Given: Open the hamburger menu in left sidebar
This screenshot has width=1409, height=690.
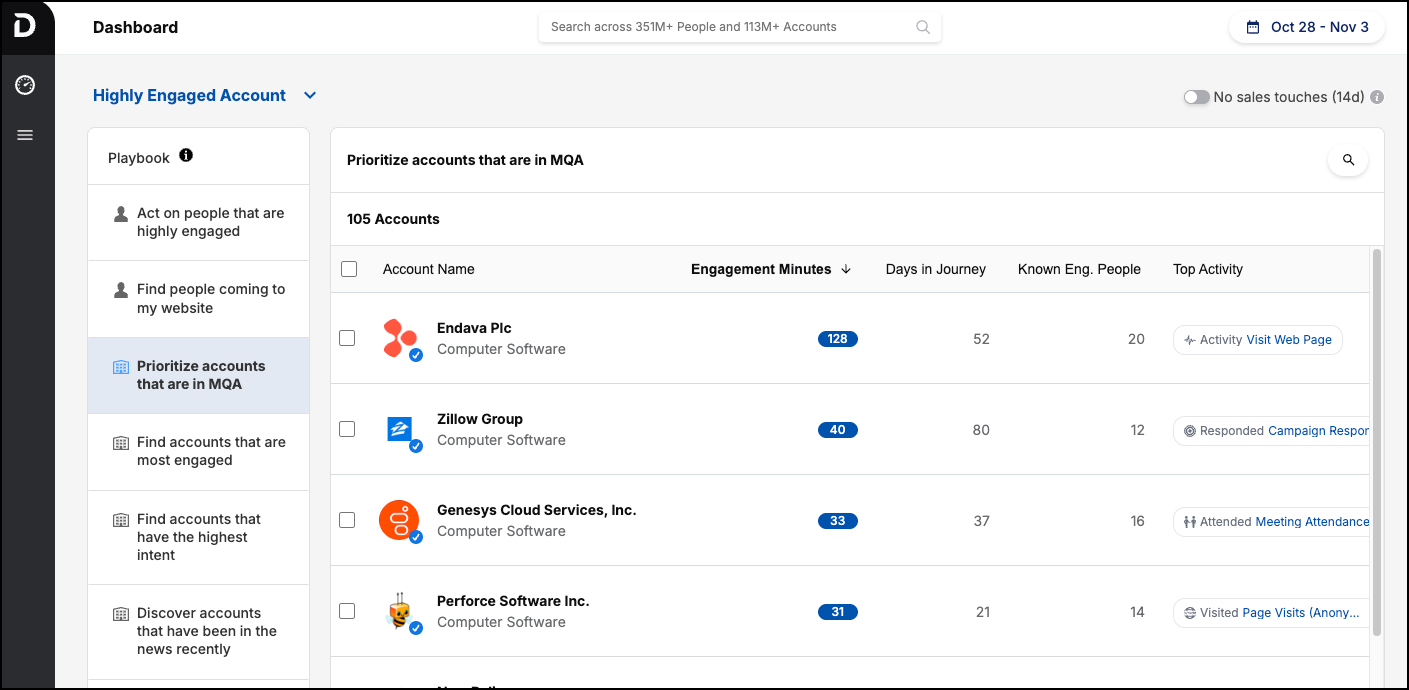Looking at the screenshot, I should [25, 135].
